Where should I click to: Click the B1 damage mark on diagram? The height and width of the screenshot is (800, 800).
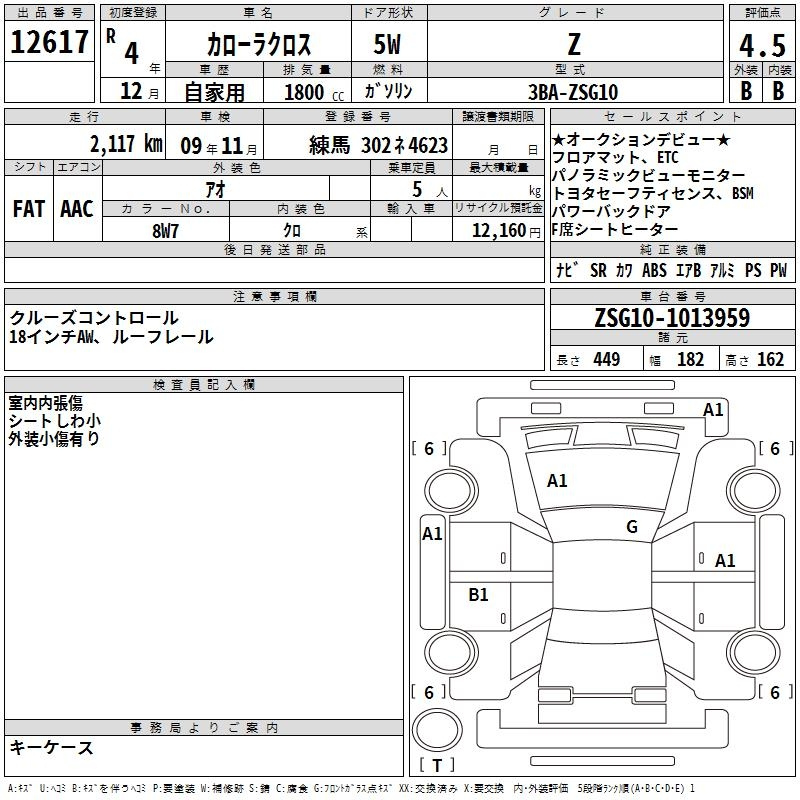tap(479, 595)
